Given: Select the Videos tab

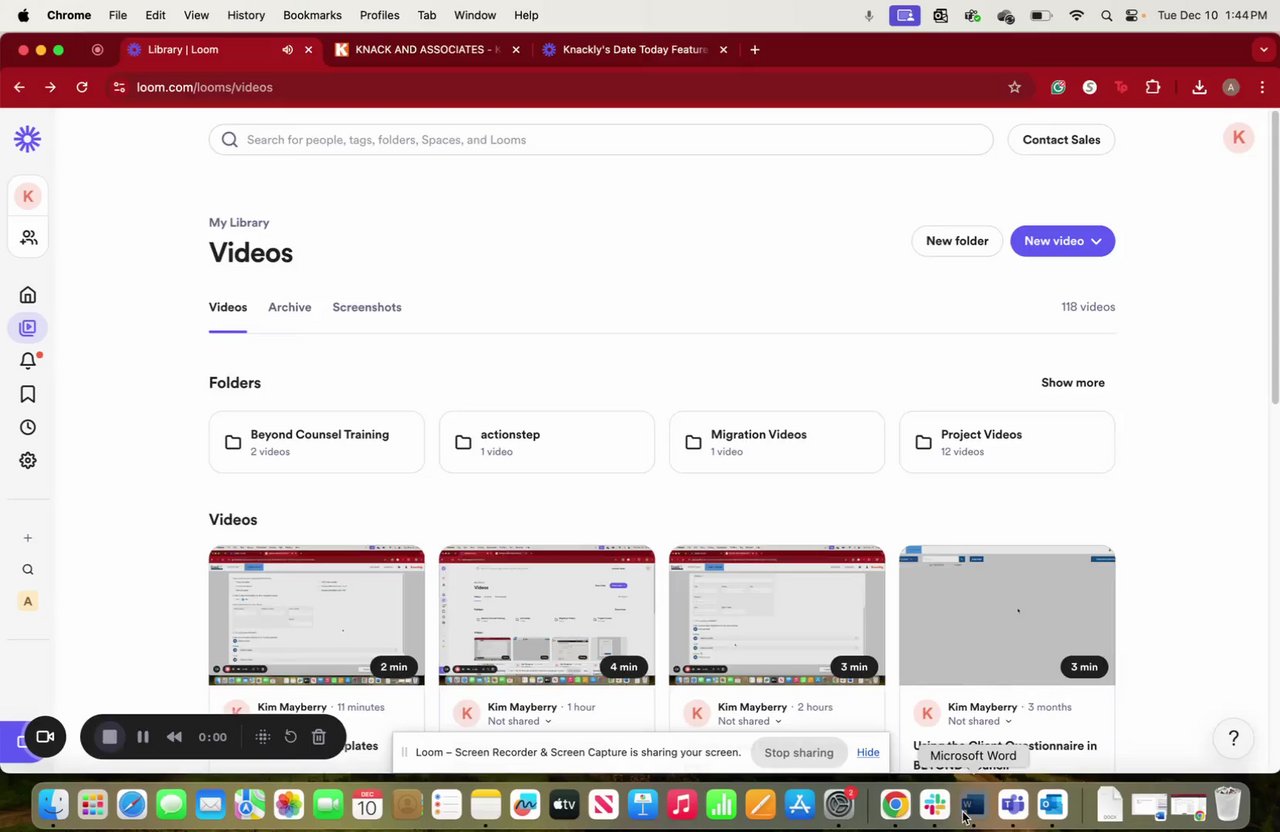Looking at the screenshot, I should 228,307.
